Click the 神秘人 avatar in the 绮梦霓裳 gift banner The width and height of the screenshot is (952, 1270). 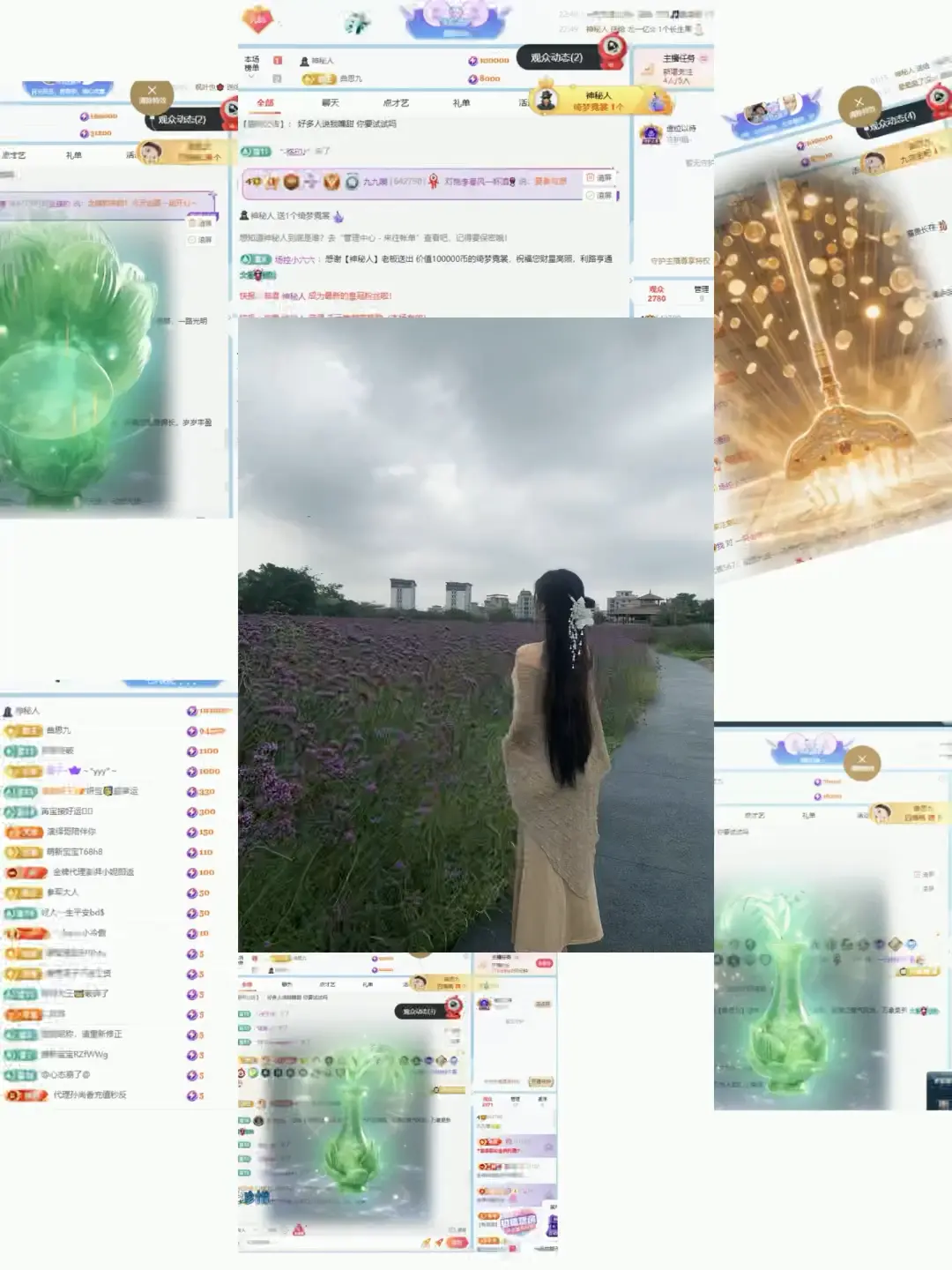[547, 100]
